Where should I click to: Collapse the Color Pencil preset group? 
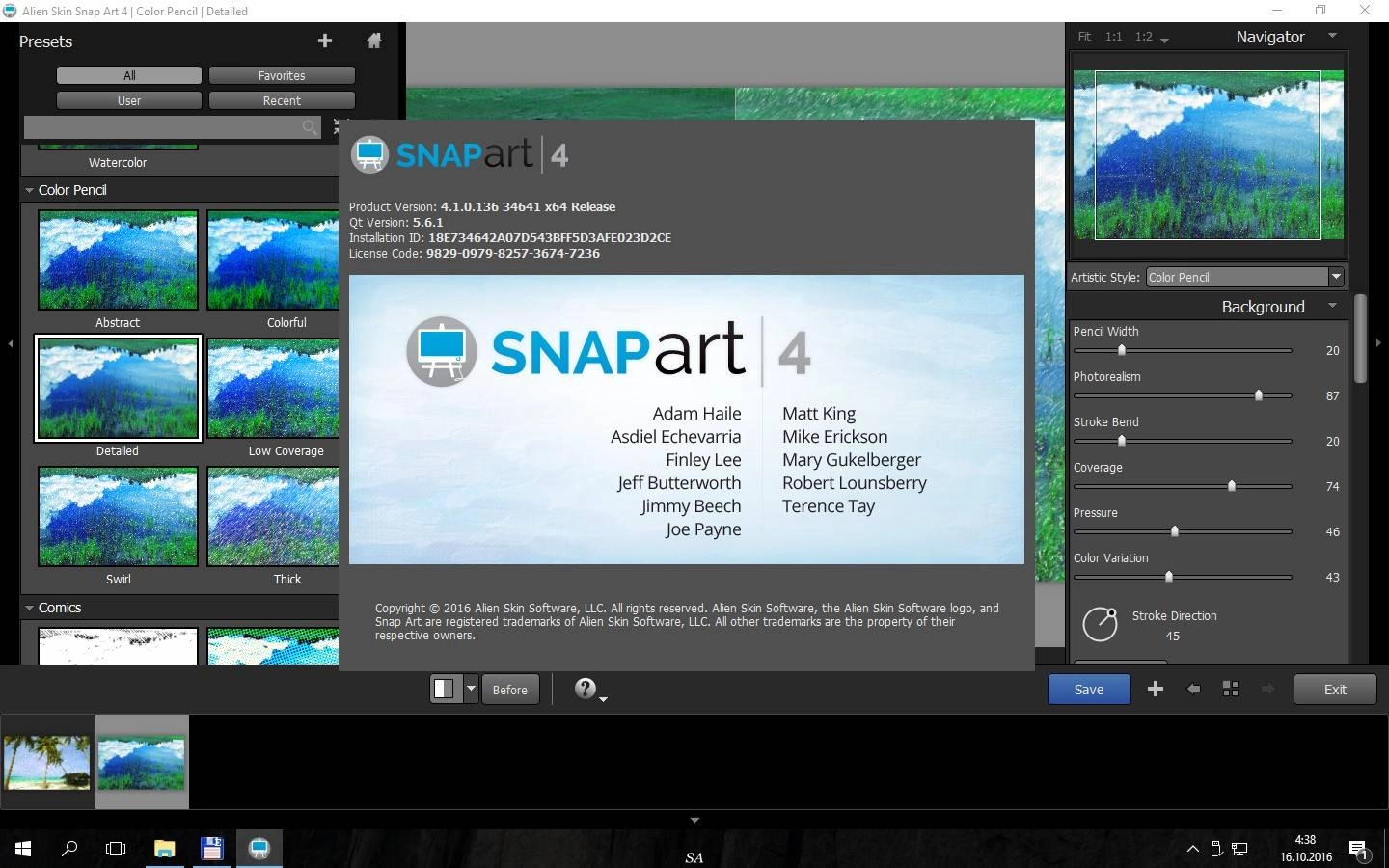pos(29,190)
